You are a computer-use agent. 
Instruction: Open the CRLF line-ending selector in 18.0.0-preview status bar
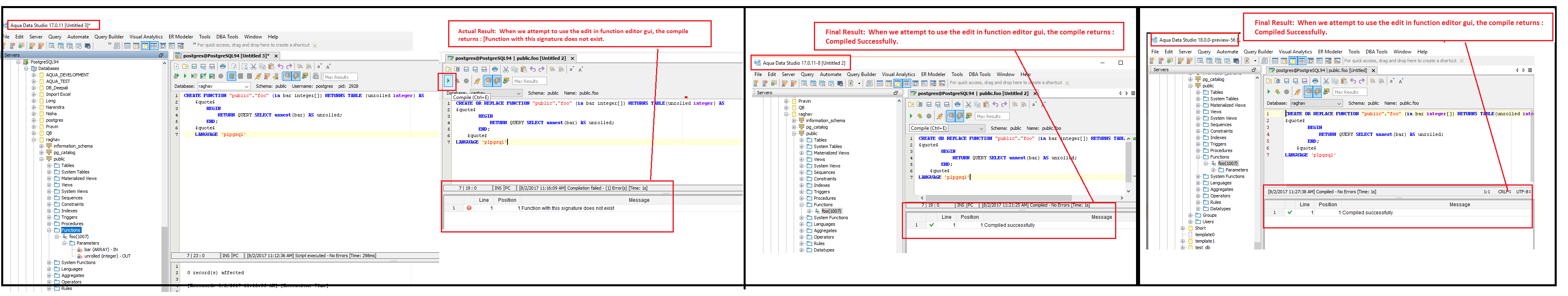click(1504, 192)
